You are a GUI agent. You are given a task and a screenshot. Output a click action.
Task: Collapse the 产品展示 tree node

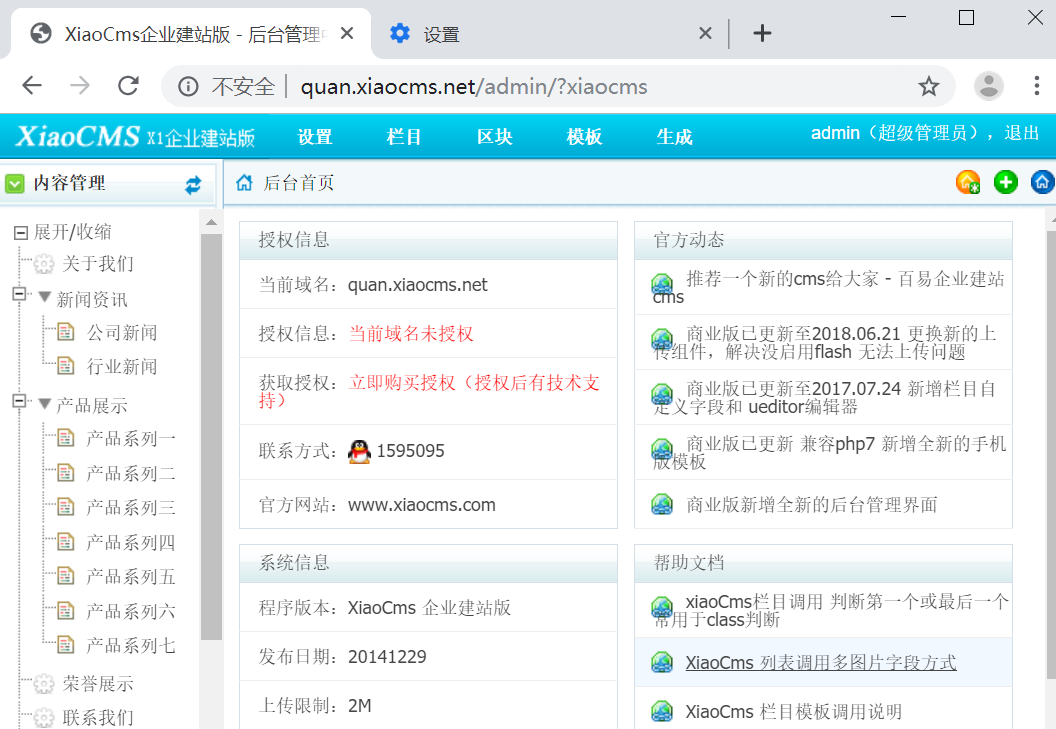point(19,402)
